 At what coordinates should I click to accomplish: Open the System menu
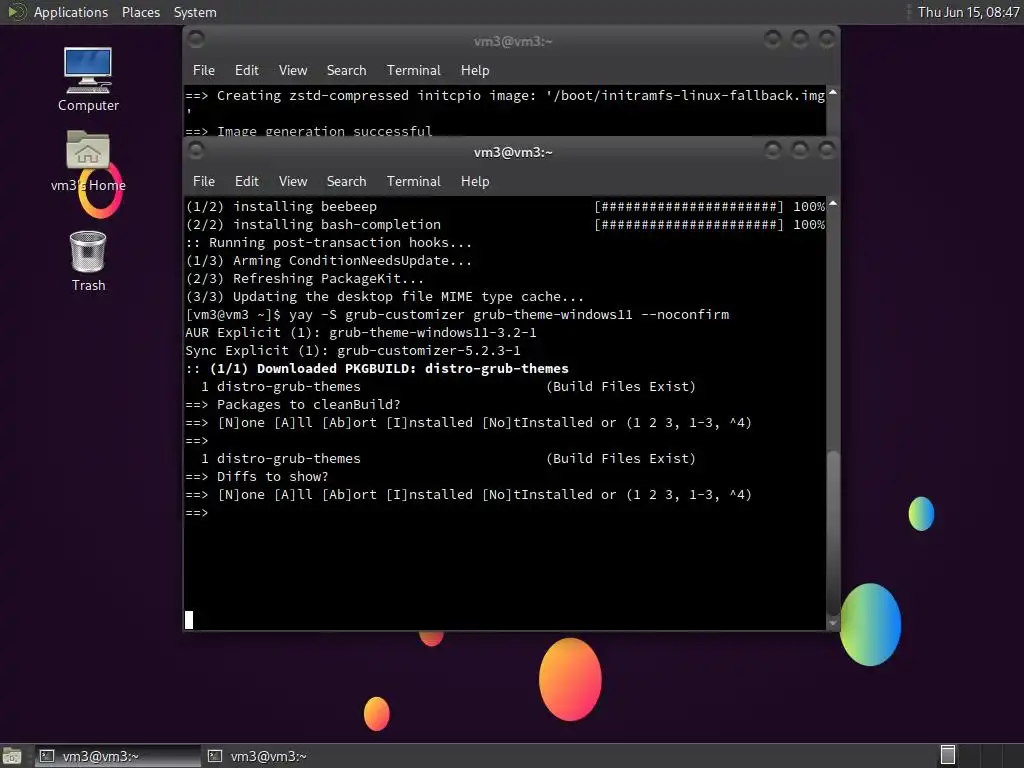195,12
